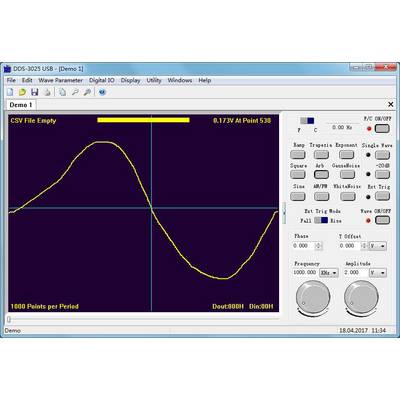This screenshot has height=400, width=400.
Task: Toggle the Wave ON/OFF button
Action: pos(382,220)
